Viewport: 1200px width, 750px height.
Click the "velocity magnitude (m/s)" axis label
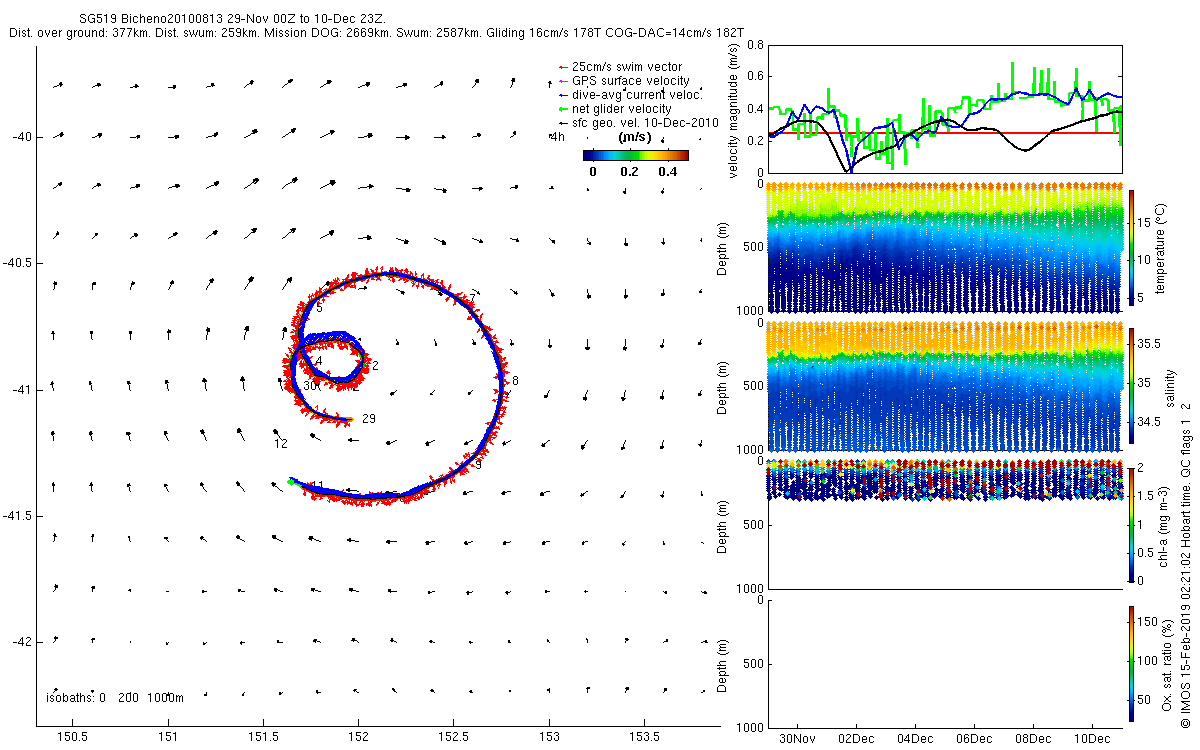click(x=735, y=109)
